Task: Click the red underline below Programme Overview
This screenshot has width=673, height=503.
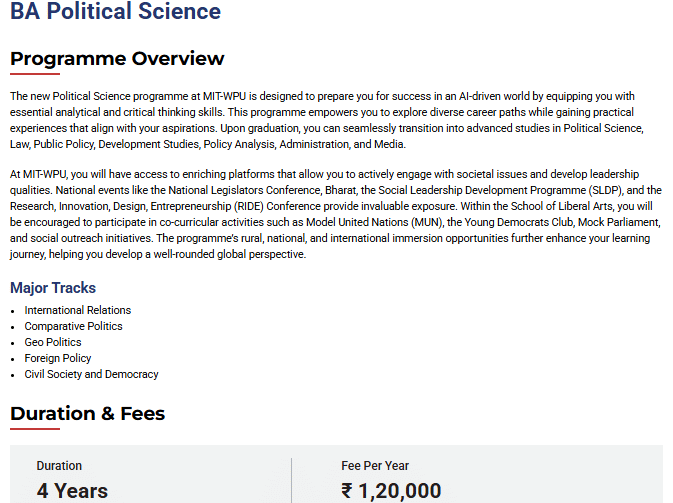Action: (x=35, y=74)
